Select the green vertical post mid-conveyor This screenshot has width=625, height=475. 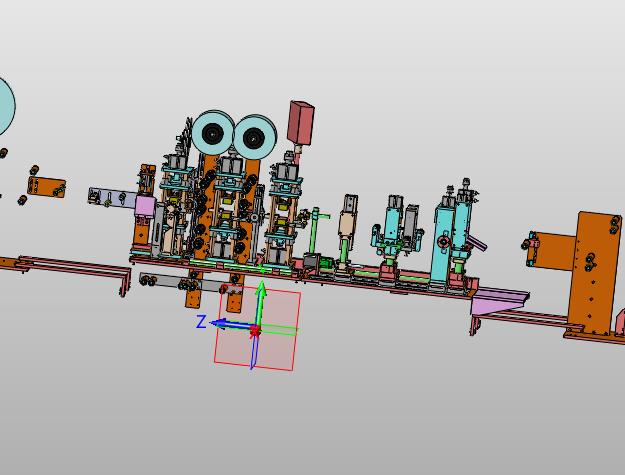click(x=315, y=230)
